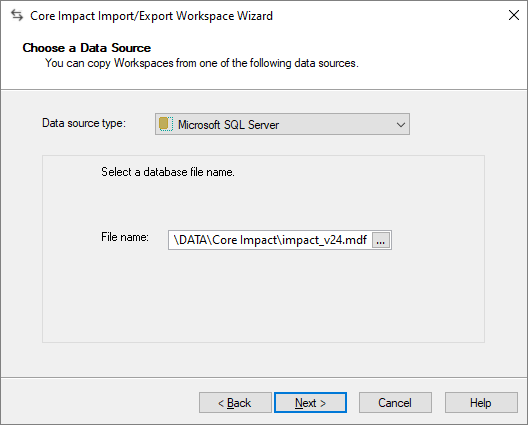Click the wizard title bar text
Image resolution: width=528 pixels, height=425 pixels.
pyautogui.click(x=152, y=16)
